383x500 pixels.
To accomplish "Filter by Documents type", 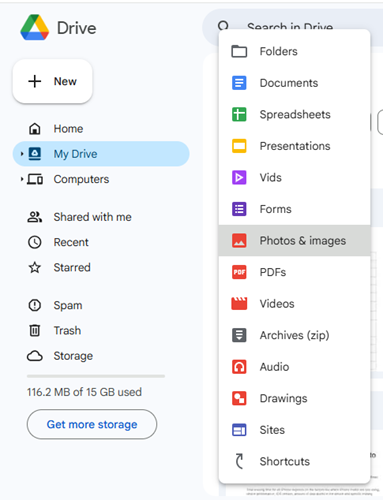I will click(x=294, y=83).
